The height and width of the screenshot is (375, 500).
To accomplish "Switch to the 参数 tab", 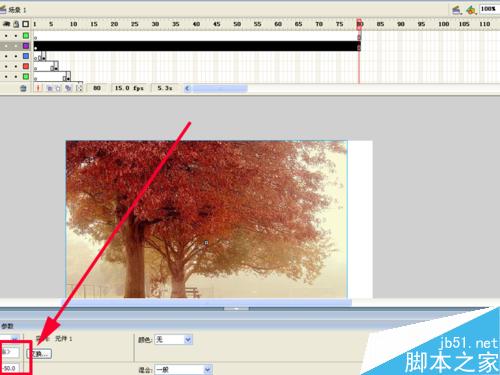I will (7, 326).
